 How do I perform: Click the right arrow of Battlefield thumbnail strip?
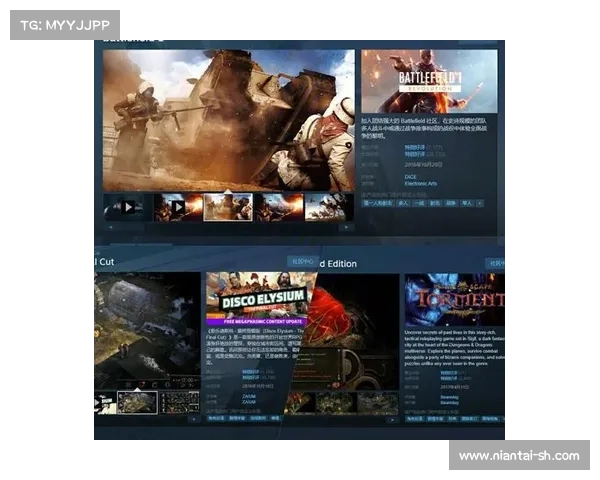[346, 227]
